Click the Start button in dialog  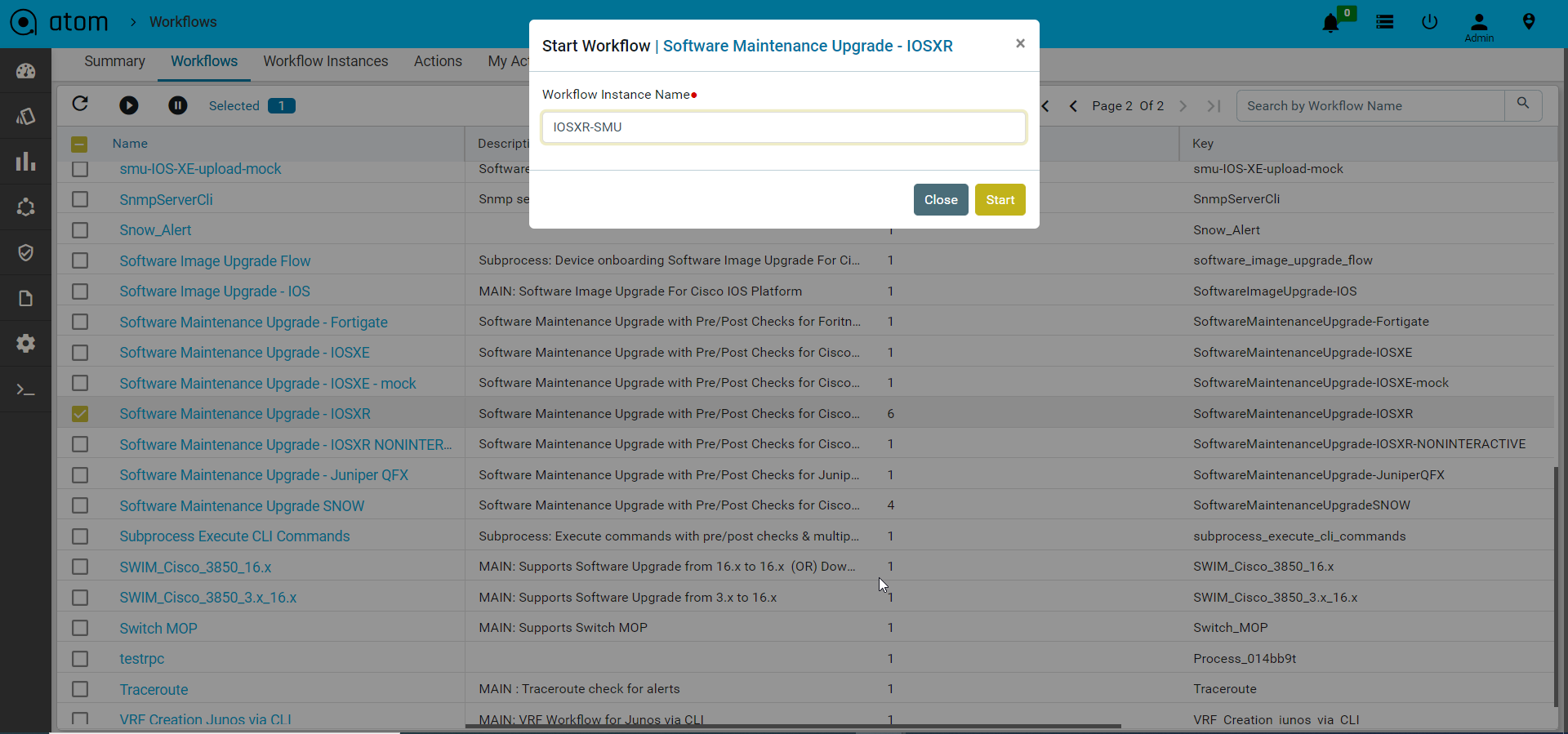(x=1000, y=200)
